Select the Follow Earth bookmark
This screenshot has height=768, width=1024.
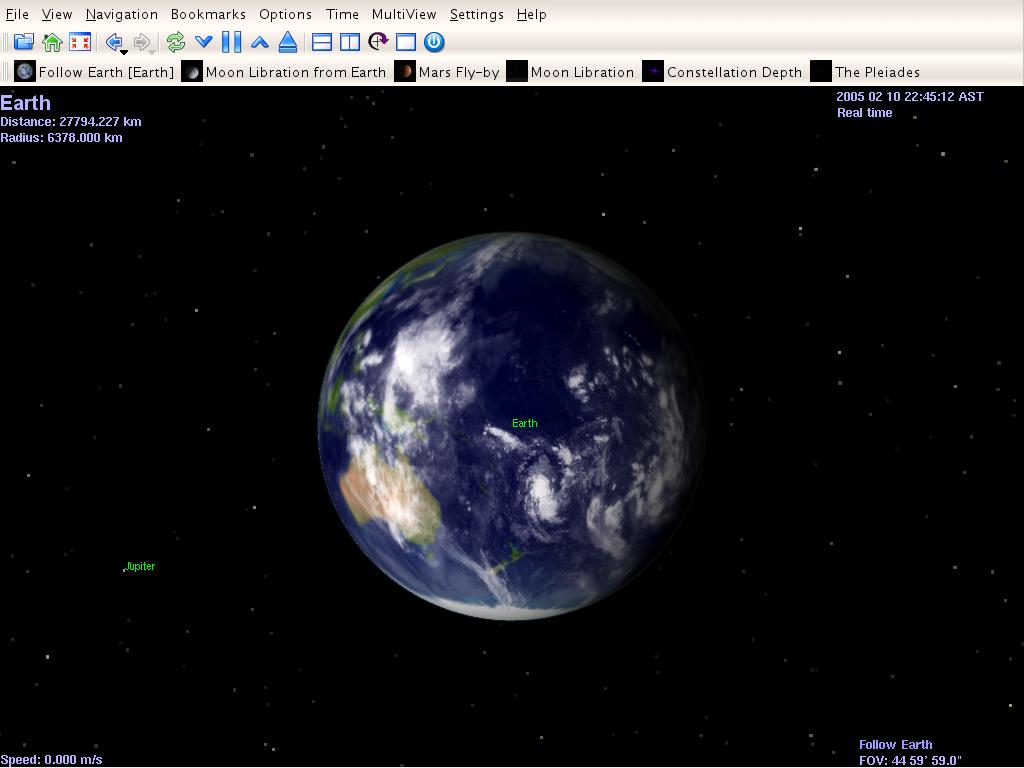[95, 72]
